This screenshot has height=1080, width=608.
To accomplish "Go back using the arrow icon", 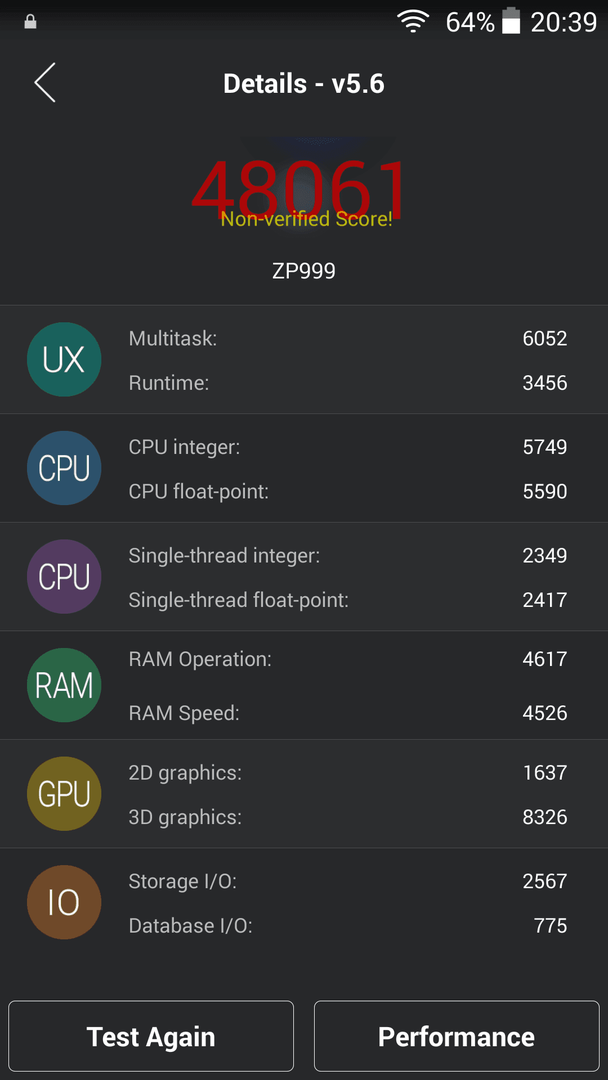I will pyautogui.click(x=45, y=83).
